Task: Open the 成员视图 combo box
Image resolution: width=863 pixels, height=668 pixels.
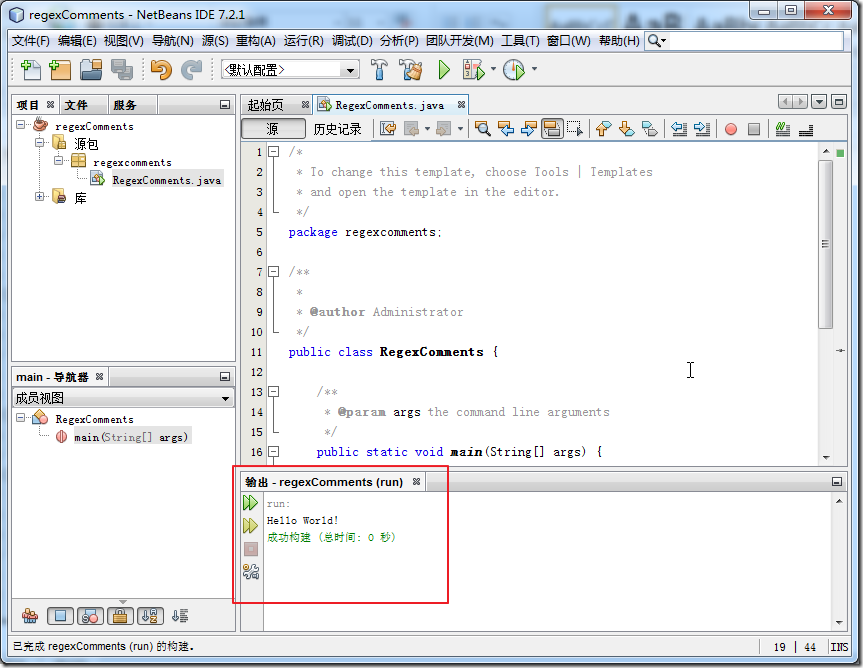Action: [123, 398]
